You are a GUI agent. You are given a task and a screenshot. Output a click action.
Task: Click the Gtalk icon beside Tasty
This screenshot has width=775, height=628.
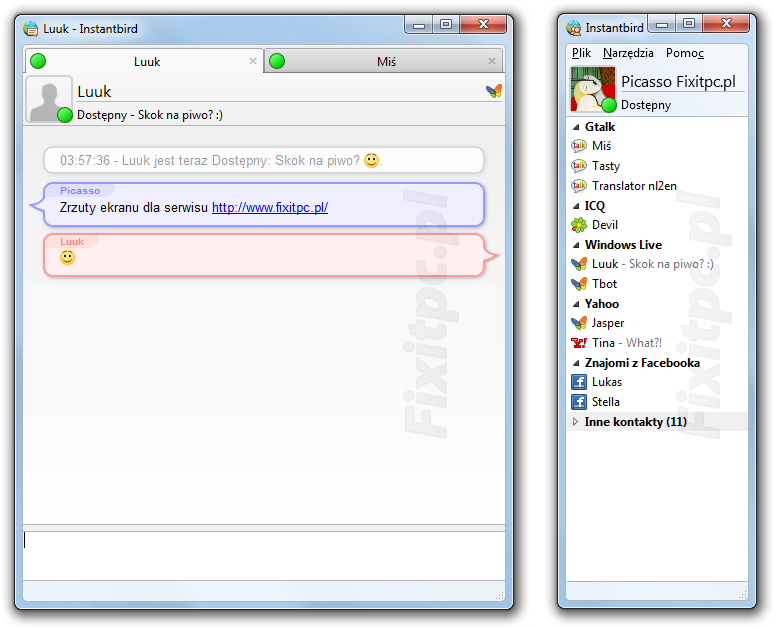578,166
